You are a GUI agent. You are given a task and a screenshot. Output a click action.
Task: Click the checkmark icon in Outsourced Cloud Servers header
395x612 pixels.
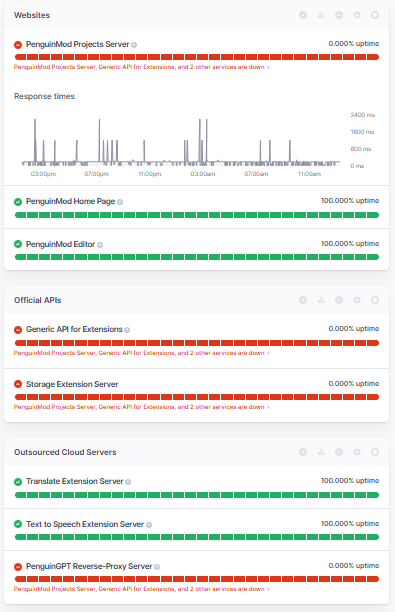click(303, 452)
